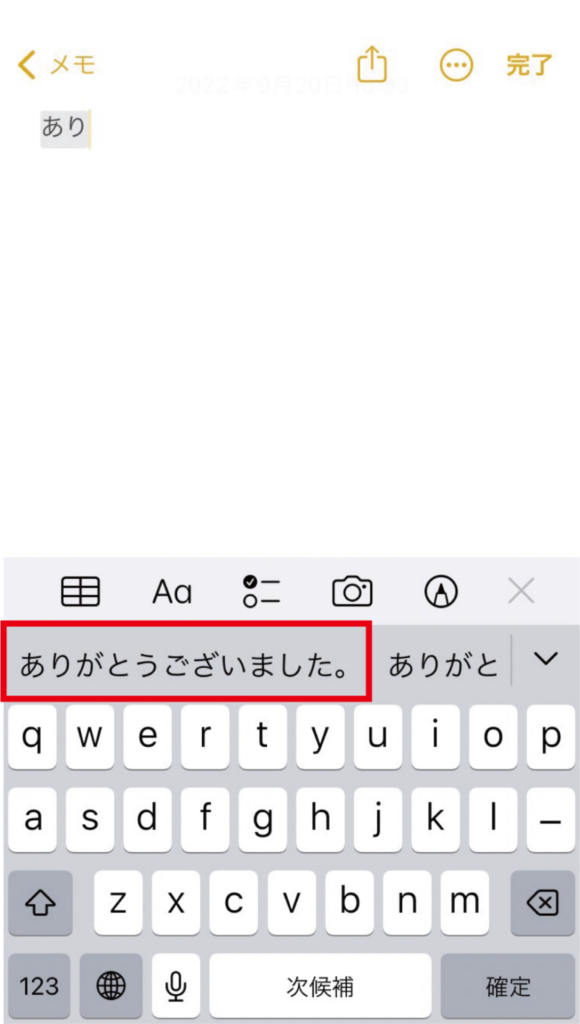580x1024 pixels.
Task: Tap the 確定 confirm key
Action: point(508,986)
